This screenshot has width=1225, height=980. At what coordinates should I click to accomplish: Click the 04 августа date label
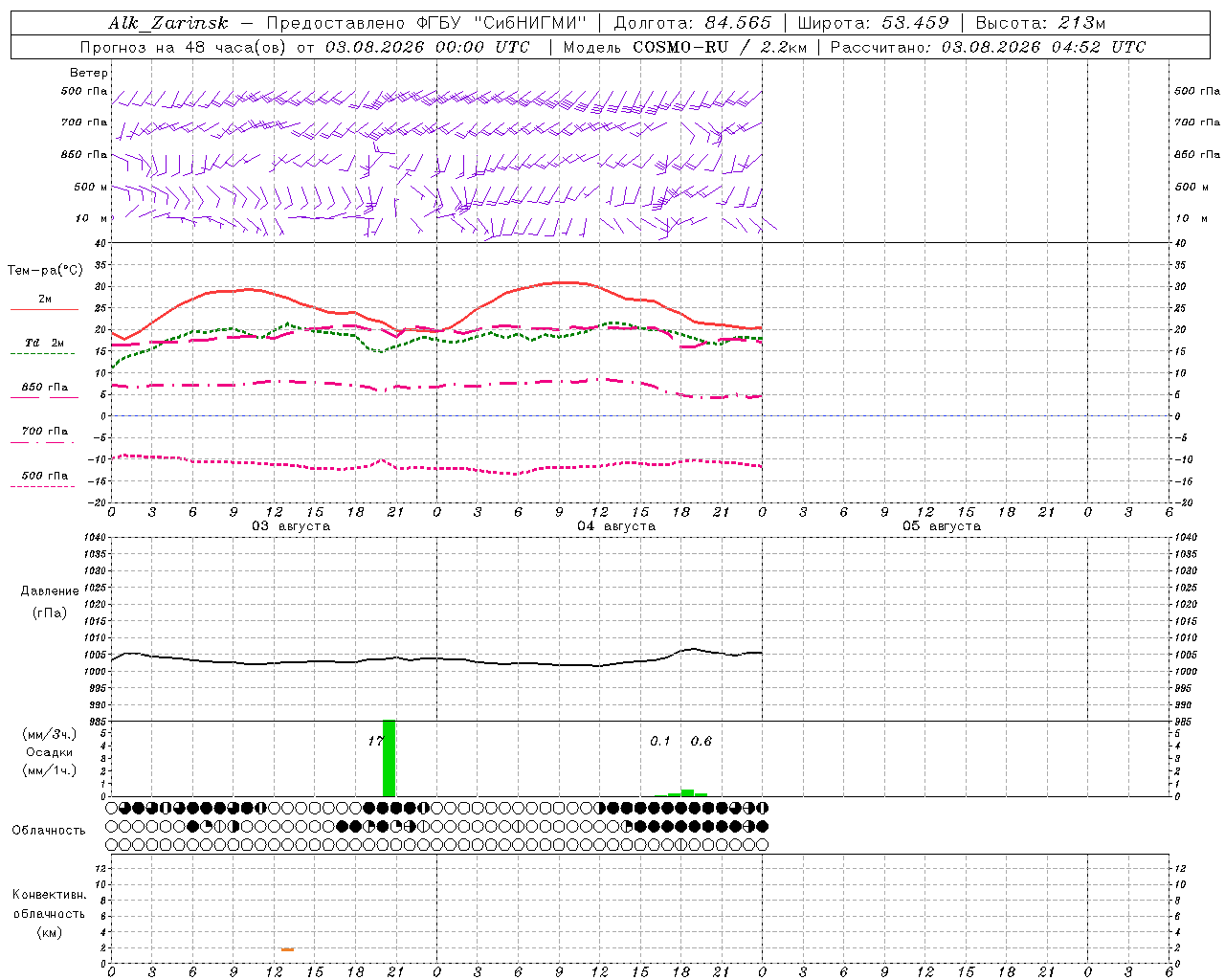click(x=616, y=526)
